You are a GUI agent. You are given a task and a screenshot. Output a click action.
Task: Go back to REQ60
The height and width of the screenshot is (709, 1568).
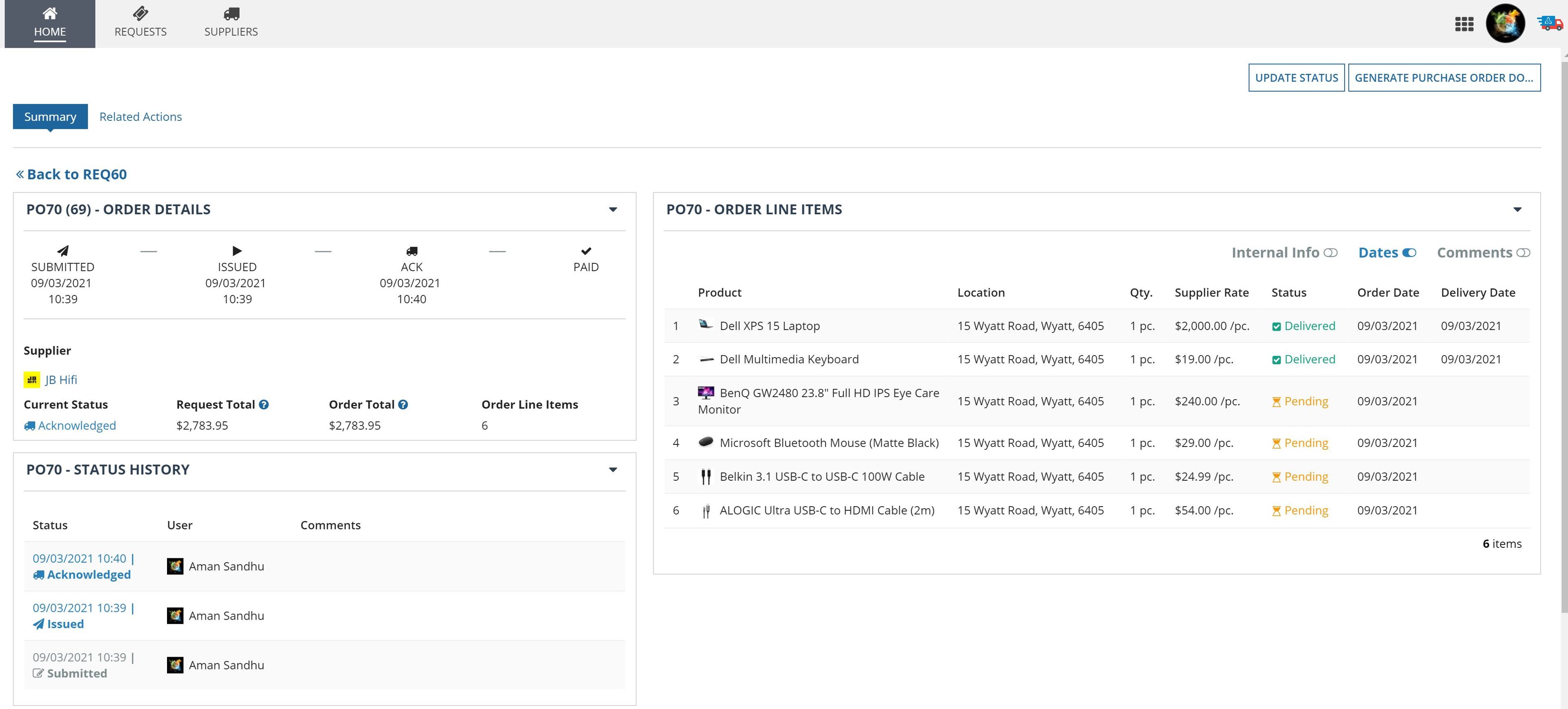pyautogui.click(x=71, y=174)
